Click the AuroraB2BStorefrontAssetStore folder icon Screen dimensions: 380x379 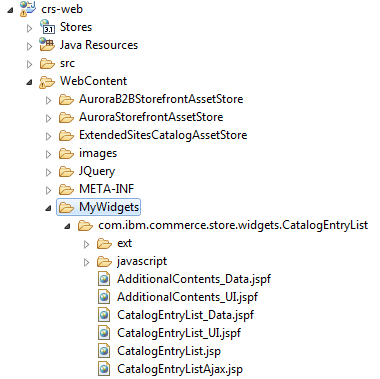66,99
